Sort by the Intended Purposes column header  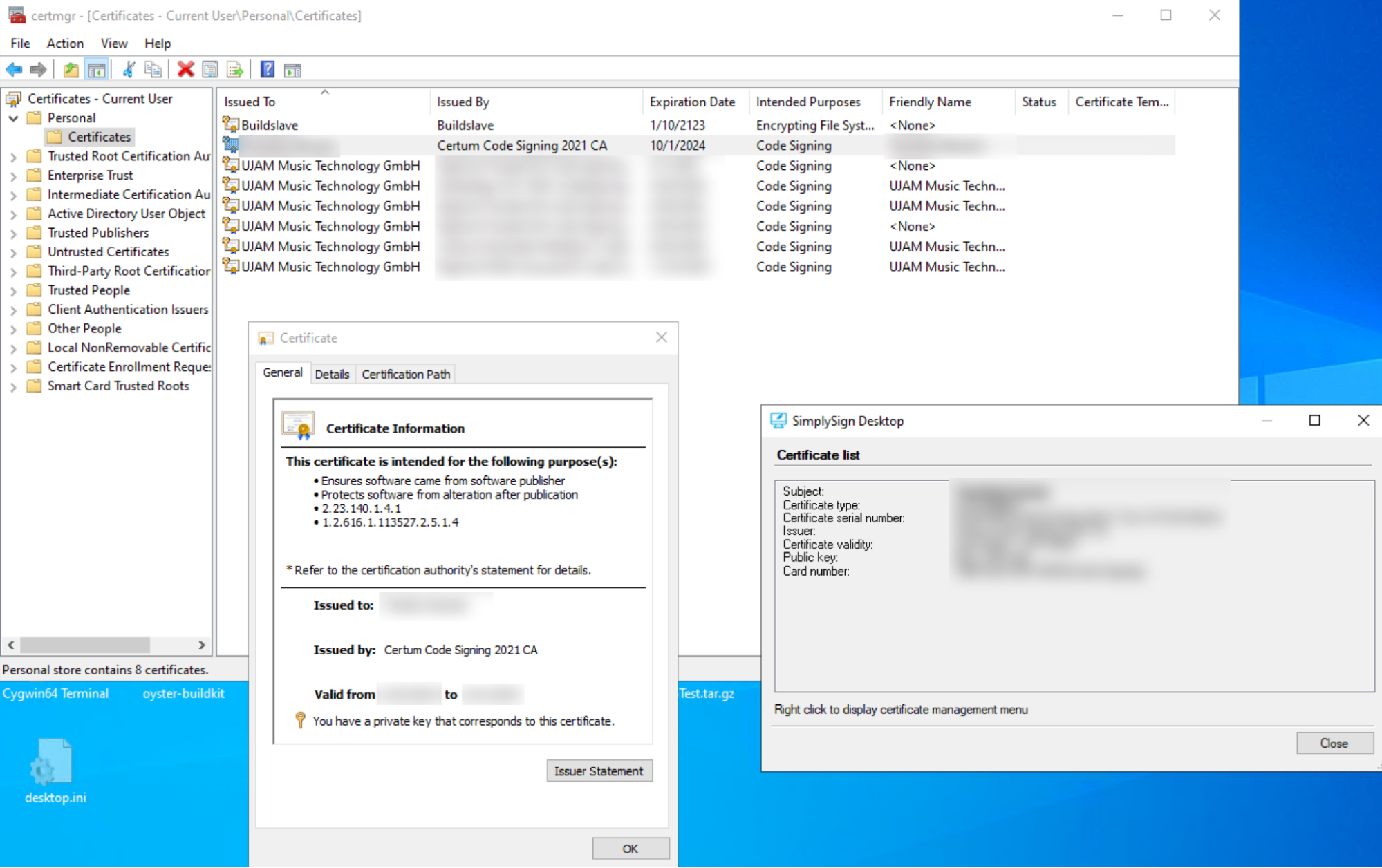(x=816, y=102)
